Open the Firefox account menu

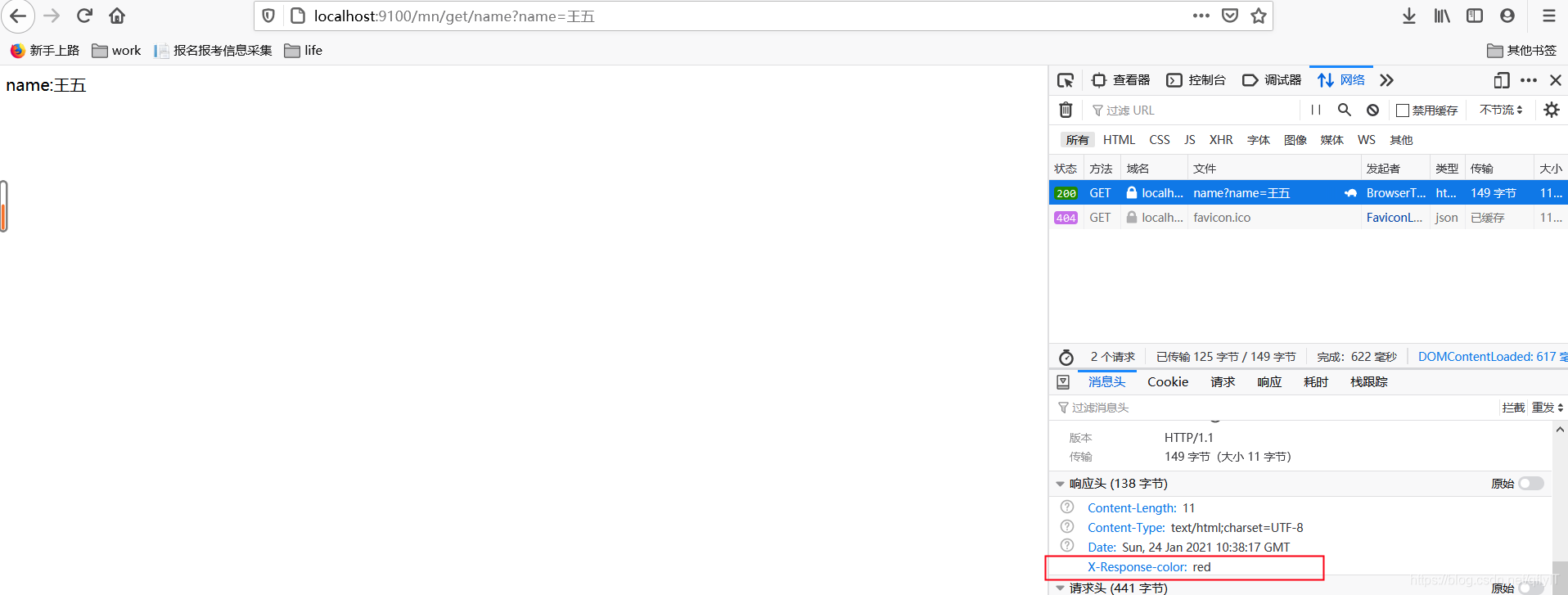pyautogui.click(x=1507, y=16)
